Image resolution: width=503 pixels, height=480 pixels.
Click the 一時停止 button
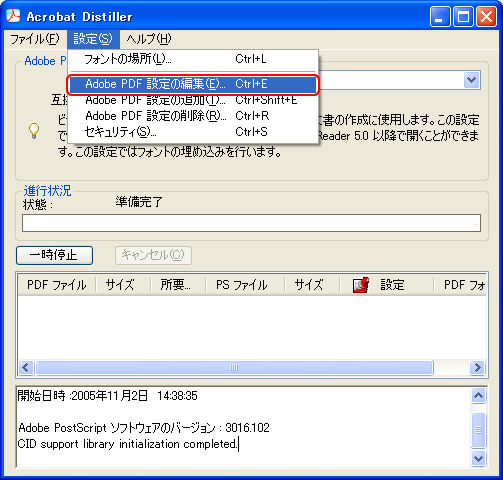point(54,255)
